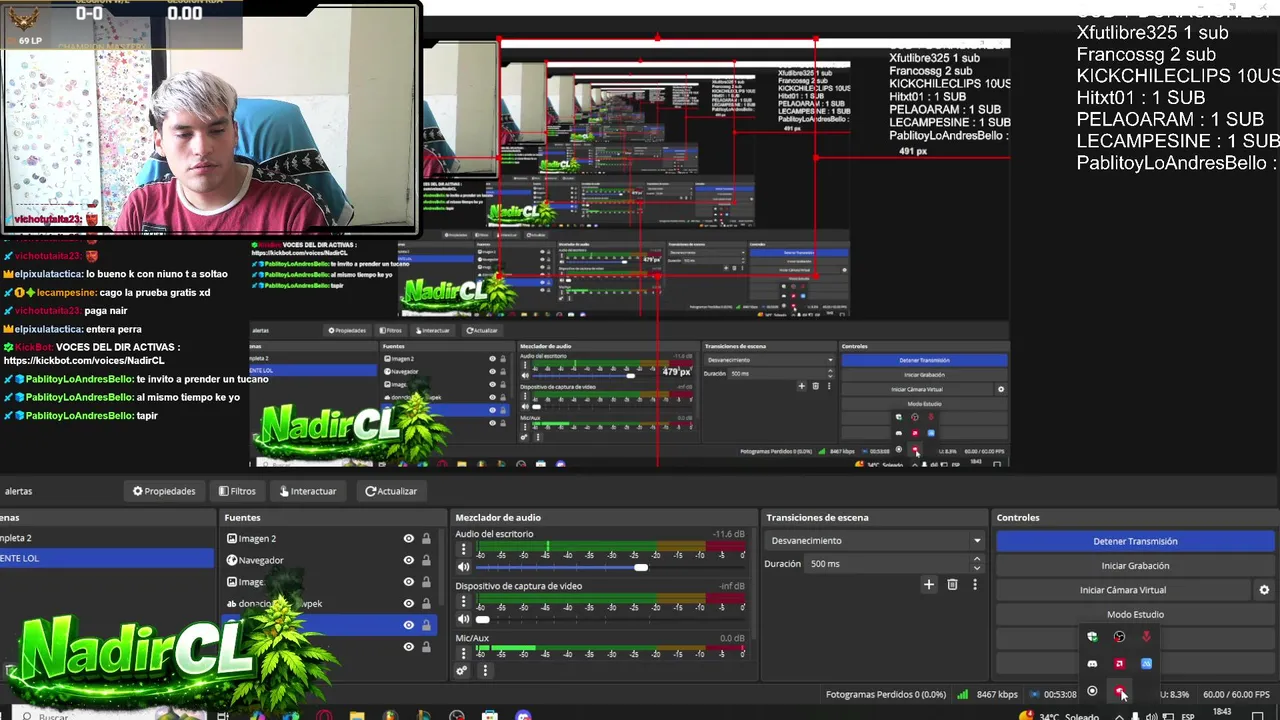Image resolution: width=1280 pixels, height=720 pixels.
Task: Enable Modo Estudio
Action: 1135,614
